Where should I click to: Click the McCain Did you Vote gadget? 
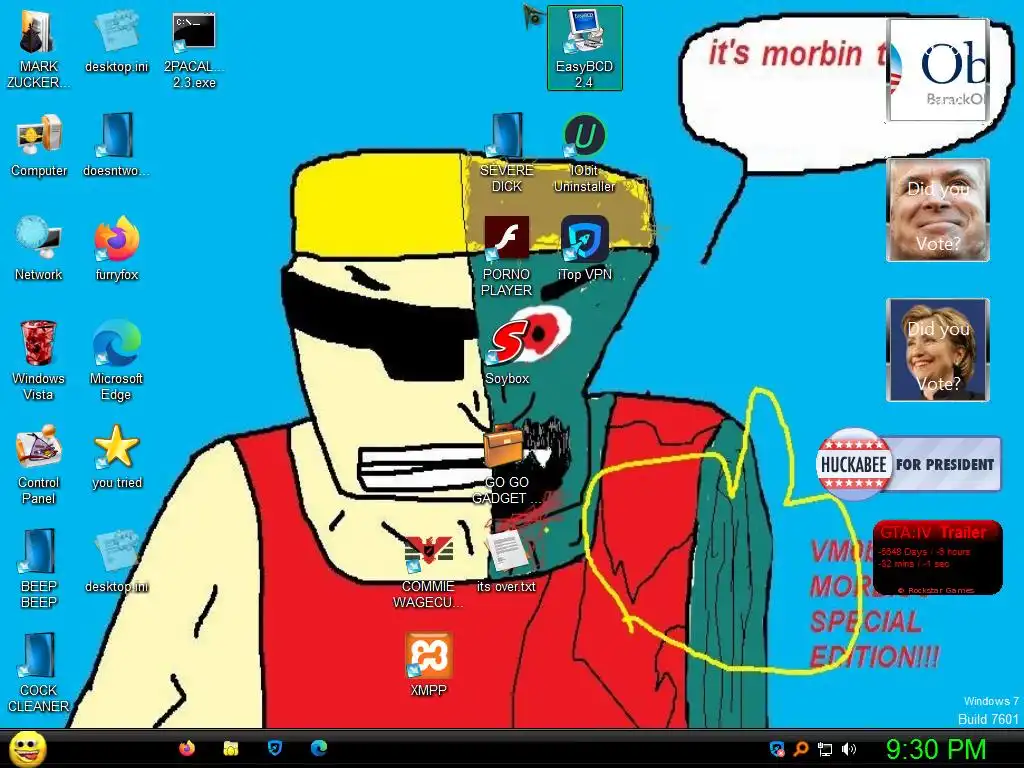coord(938,210)
